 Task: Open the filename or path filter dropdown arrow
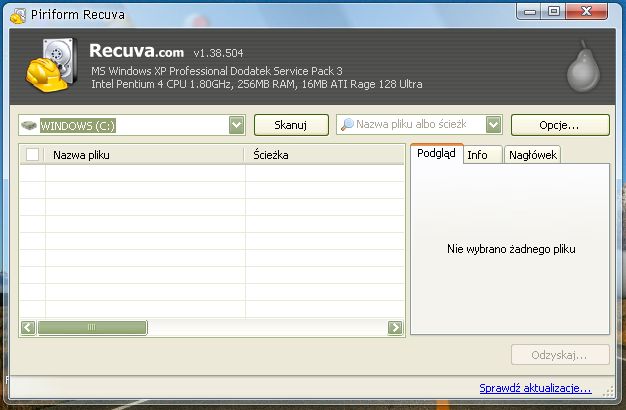click(493, 125)
